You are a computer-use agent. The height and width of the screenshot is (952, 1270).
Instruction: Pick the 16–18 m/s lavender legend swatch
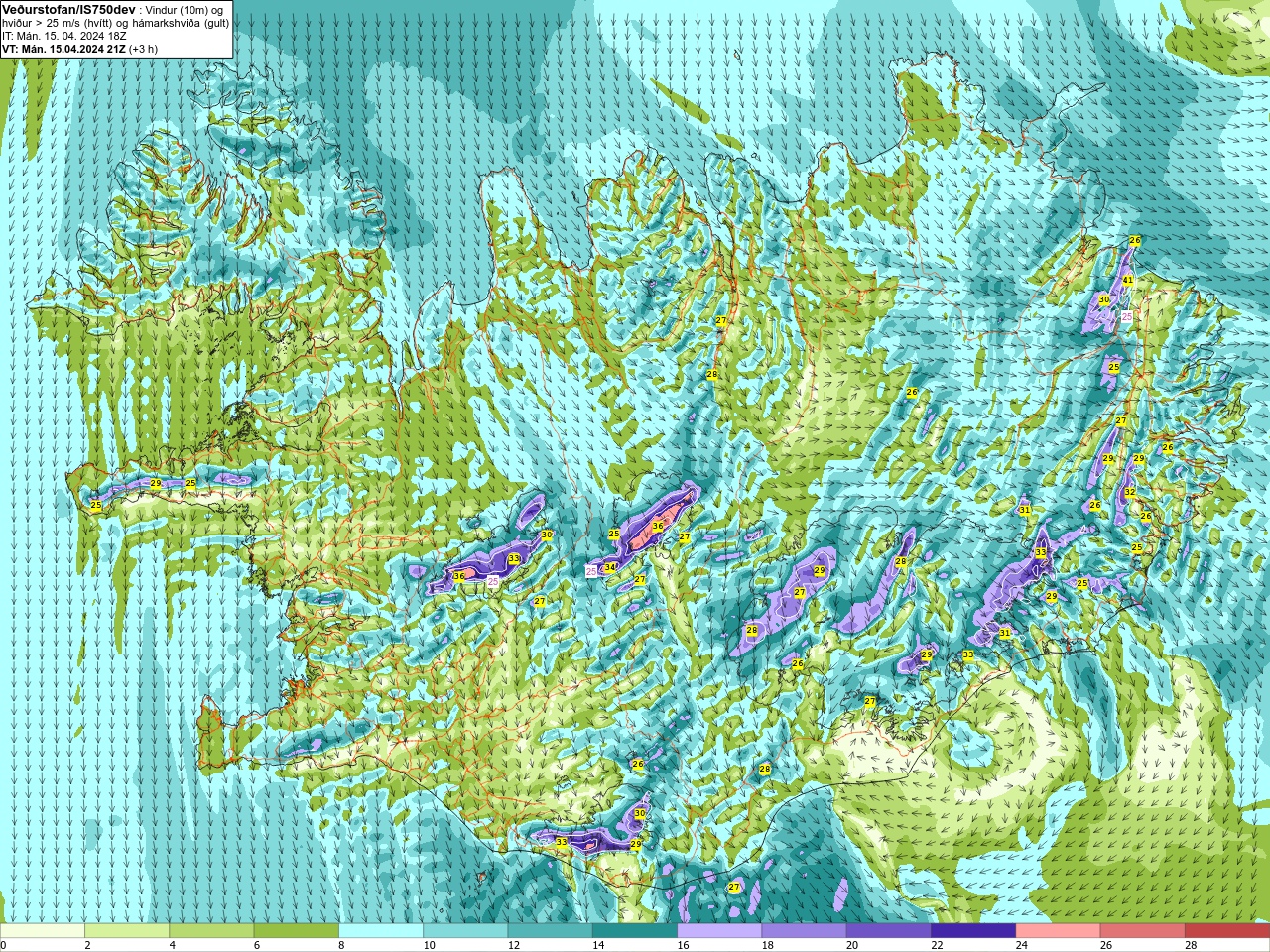pyautogui.click(x=719, y=930)
